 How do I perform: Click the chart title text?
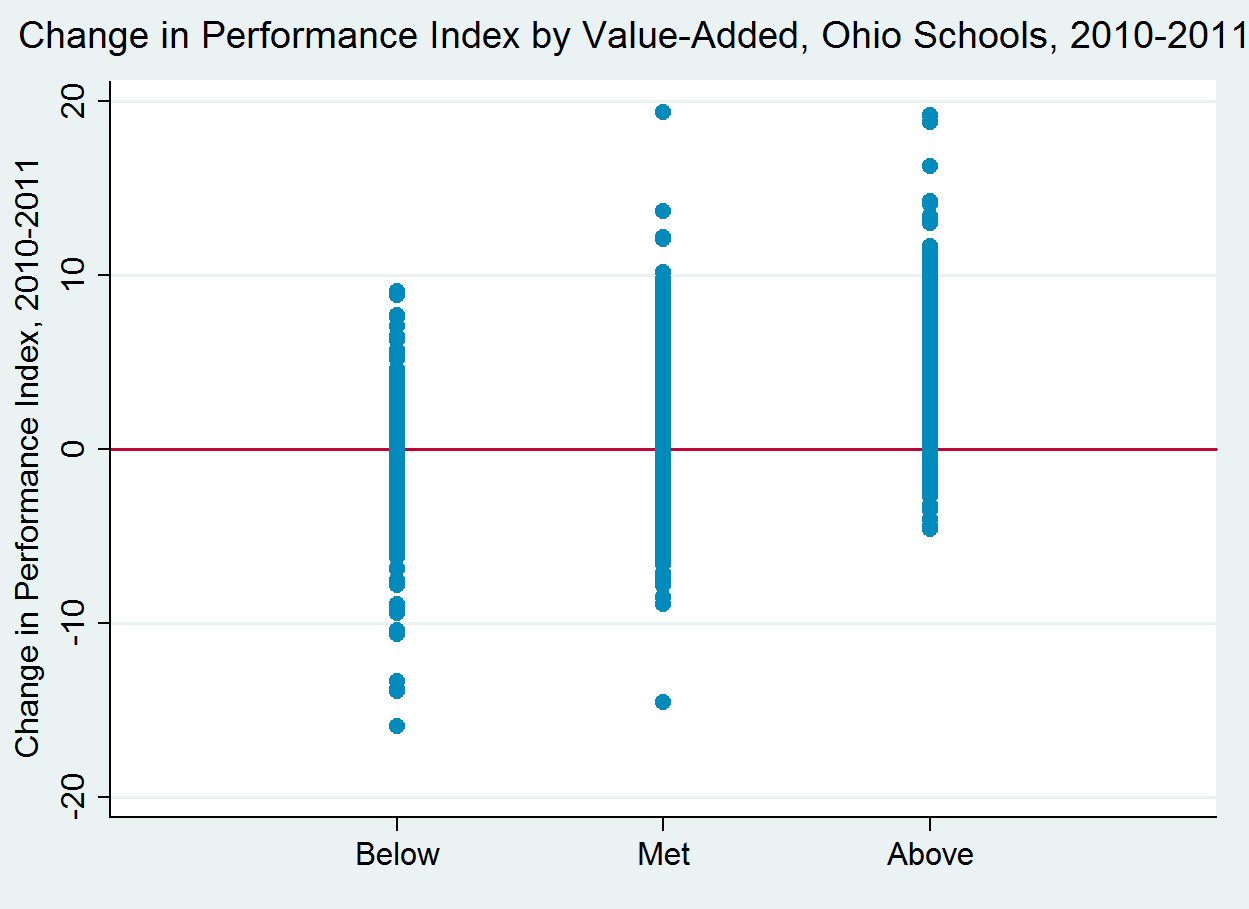pyautogui.click(x=632, y=37)
